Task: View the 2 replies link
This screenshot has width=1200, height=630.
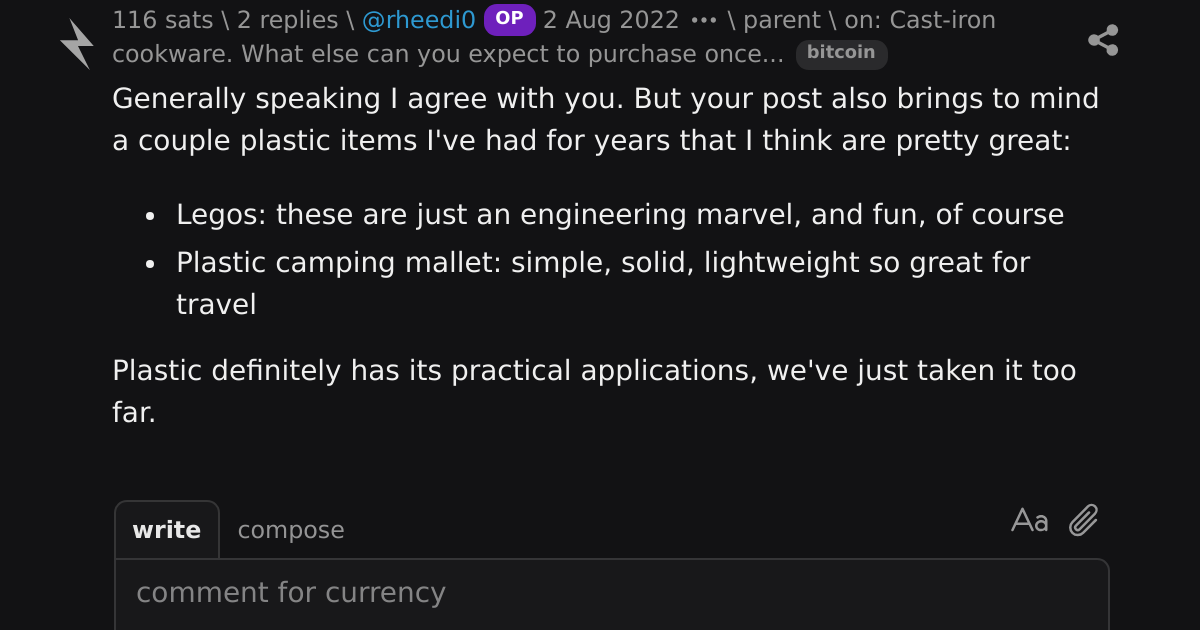Action: (287, 20)
